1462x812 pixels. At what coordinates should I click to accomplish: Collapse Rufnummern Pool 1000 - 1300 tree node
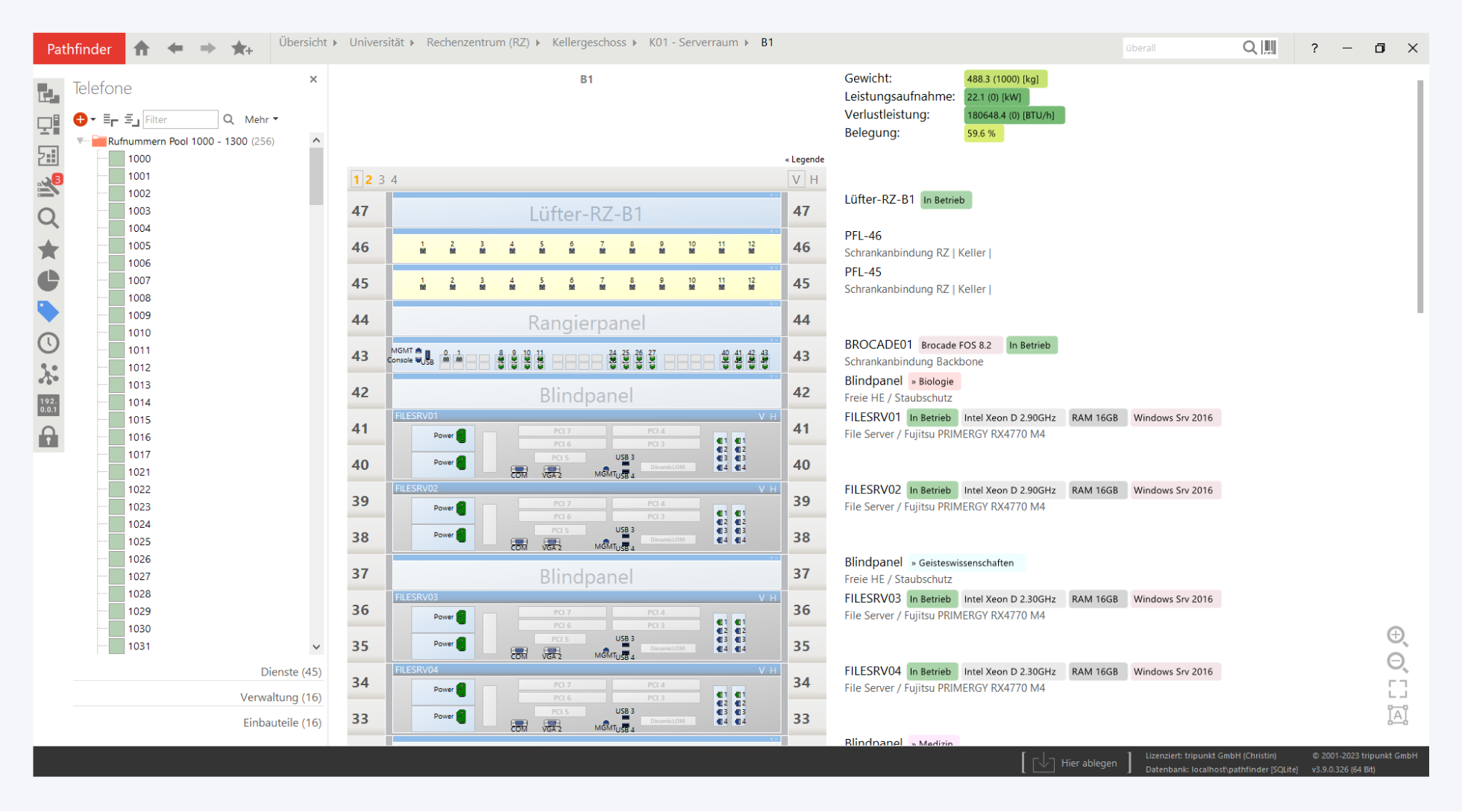click(x=81, y=141)
